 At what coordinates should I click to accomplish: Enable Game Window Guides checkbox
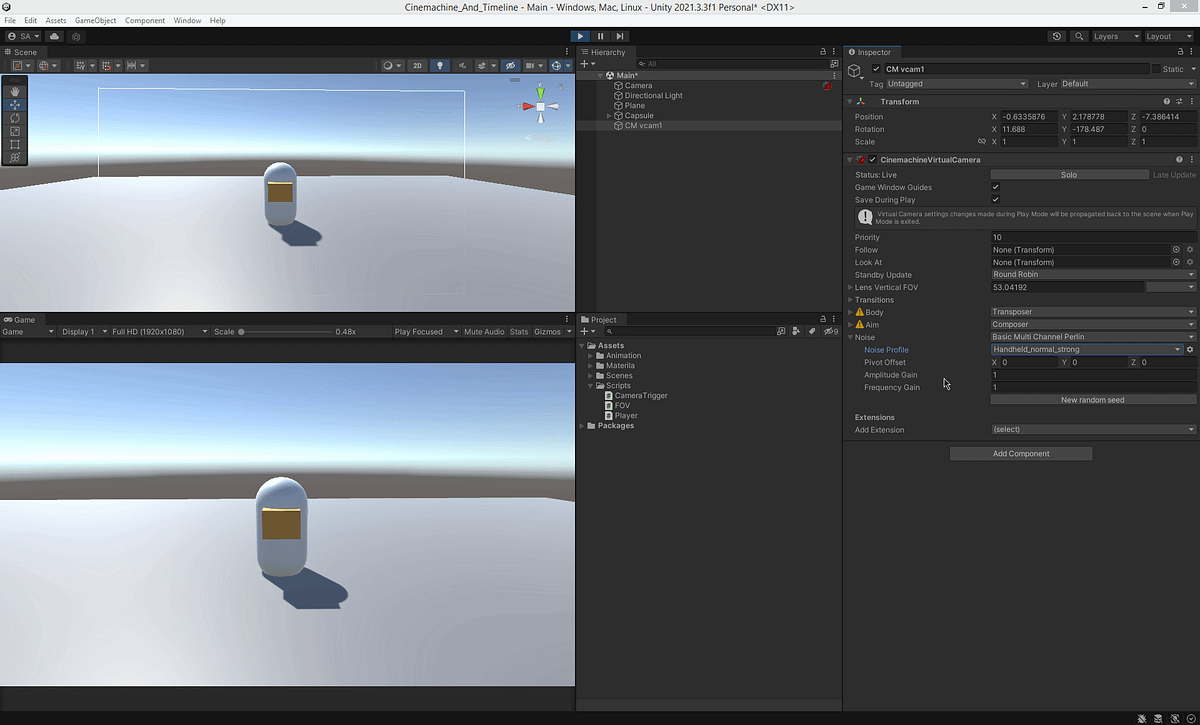pyautogui.click(x=996, y=187)
